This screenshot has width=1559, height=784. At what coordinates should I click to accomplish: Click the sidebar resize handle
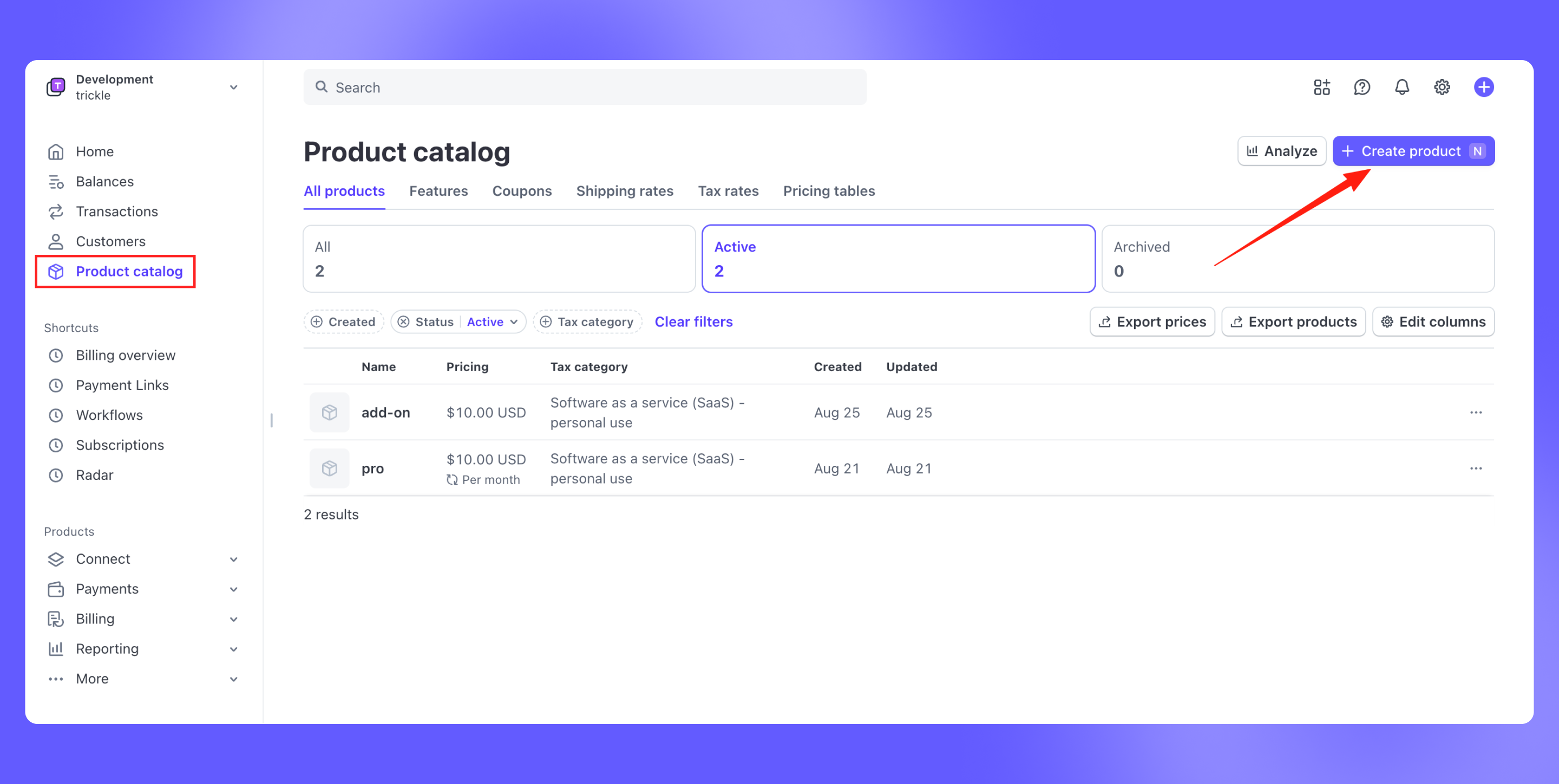(x=272, y=420)
